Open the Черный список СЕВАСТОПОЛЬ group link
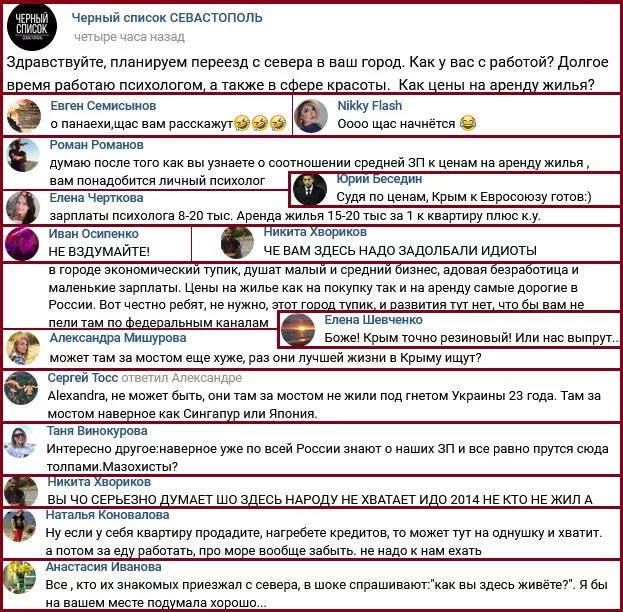The height and width of the screenshot is (612, 623). [x=167, y=18]
